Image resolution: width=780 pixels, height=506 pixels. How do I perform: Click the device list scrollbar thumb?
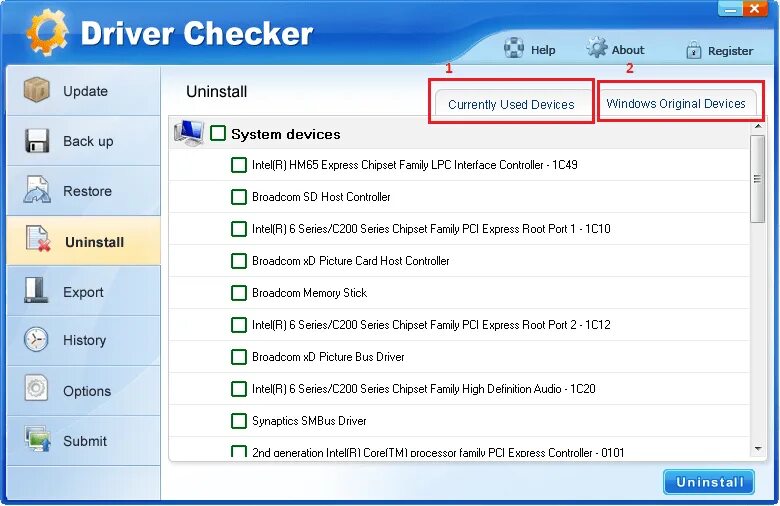click(758, 179)
